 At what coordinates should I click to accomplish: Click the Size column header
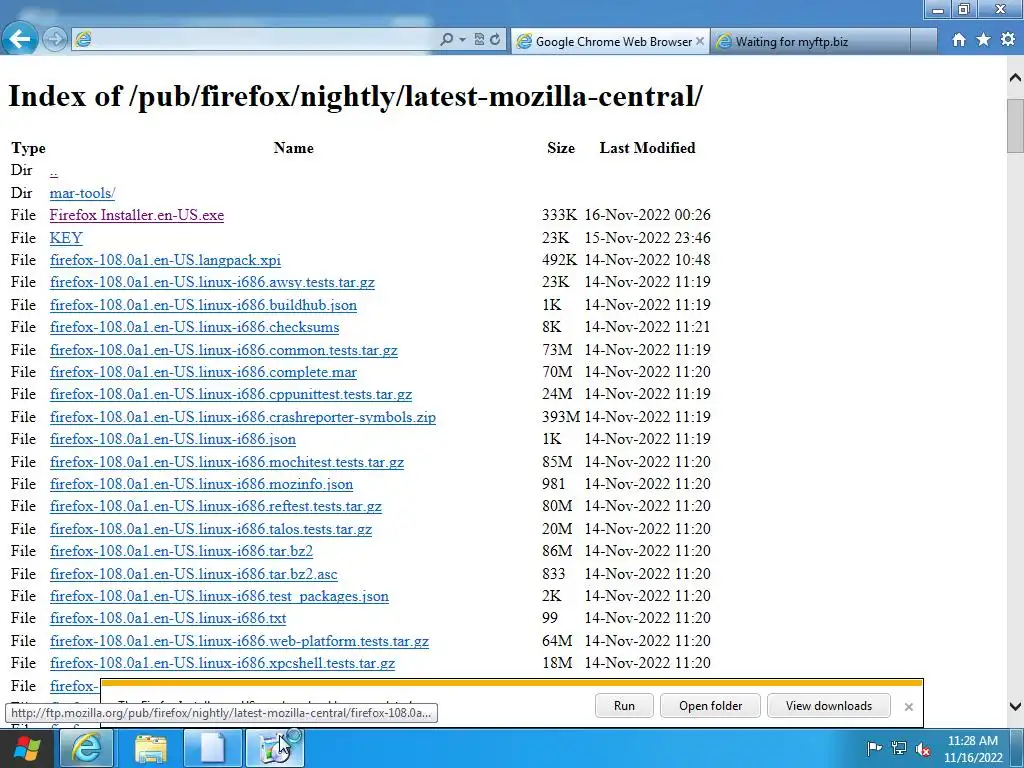tap(561, 148)
